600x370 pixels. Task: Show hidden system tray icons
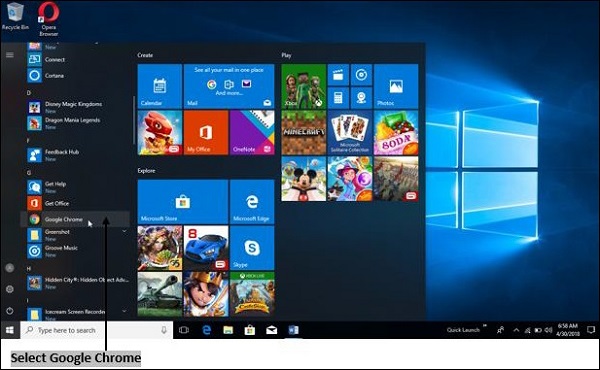click(x=516, y=330)
